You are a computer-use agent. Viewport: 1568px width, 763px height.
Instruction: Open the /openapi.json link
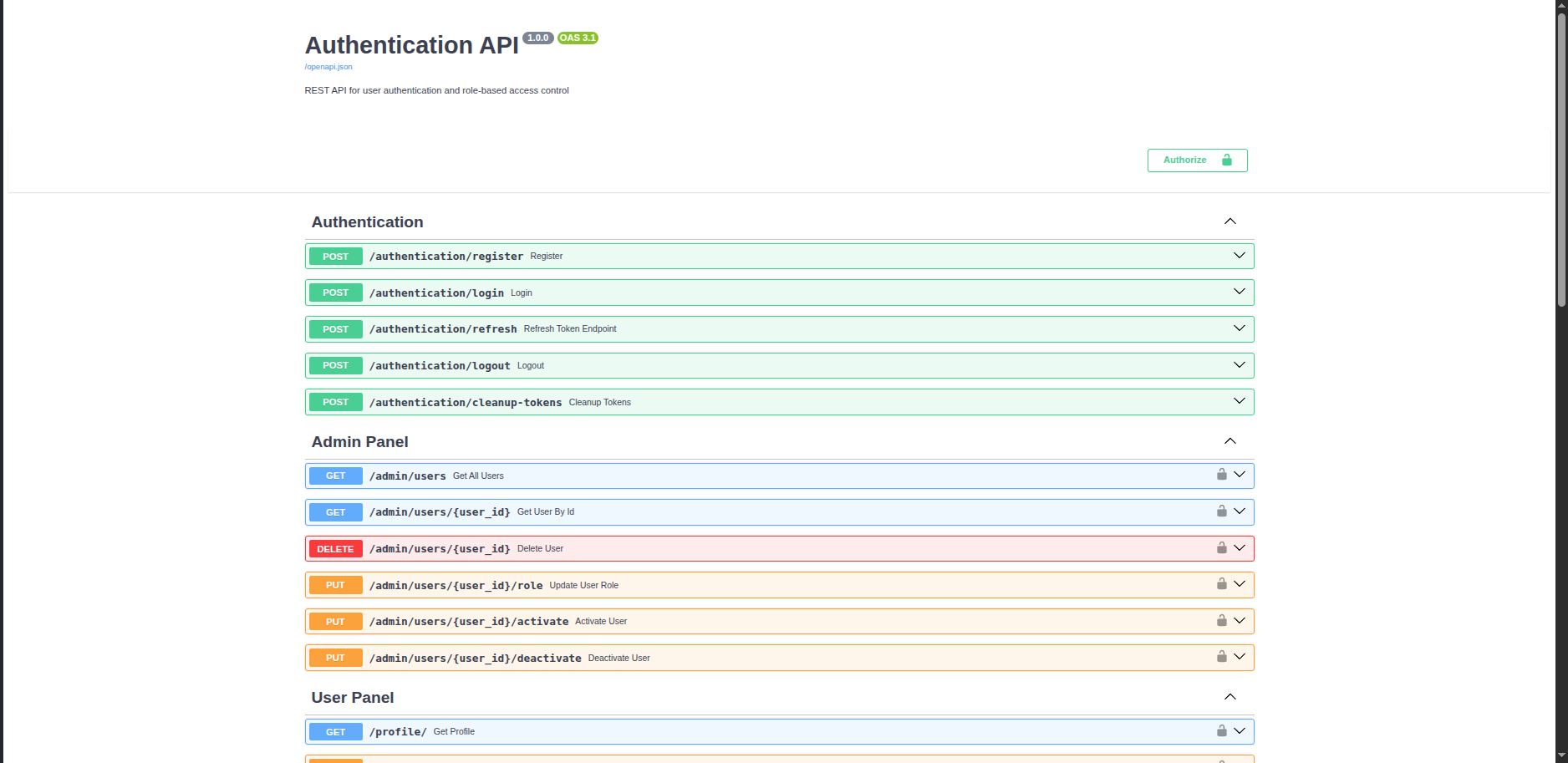pos(328,67)
